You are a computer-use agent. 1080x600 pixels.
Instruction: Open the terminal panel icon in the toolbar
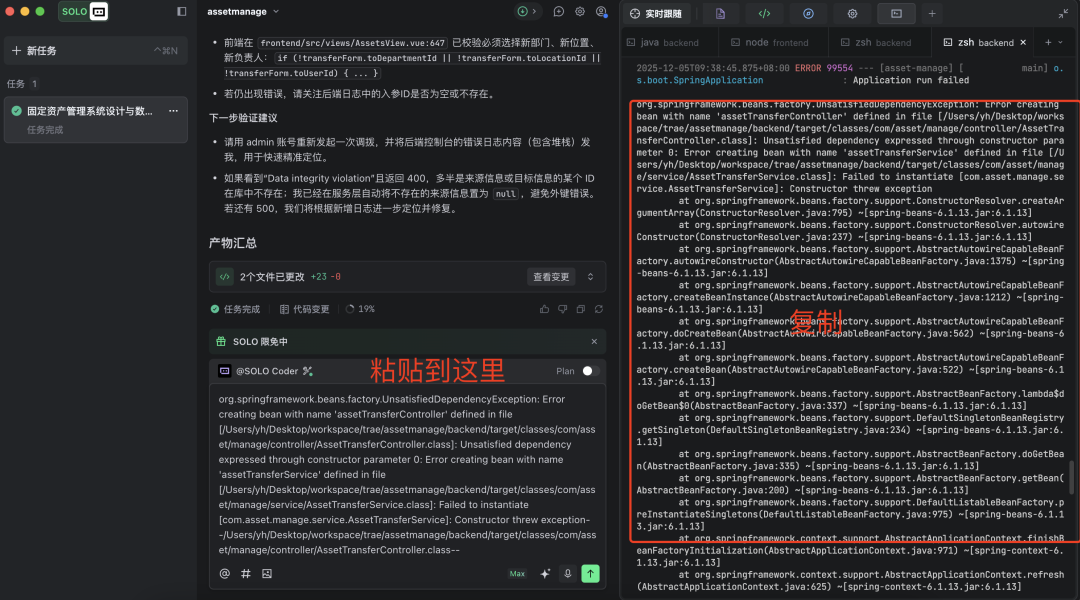(x=896, y=13)
